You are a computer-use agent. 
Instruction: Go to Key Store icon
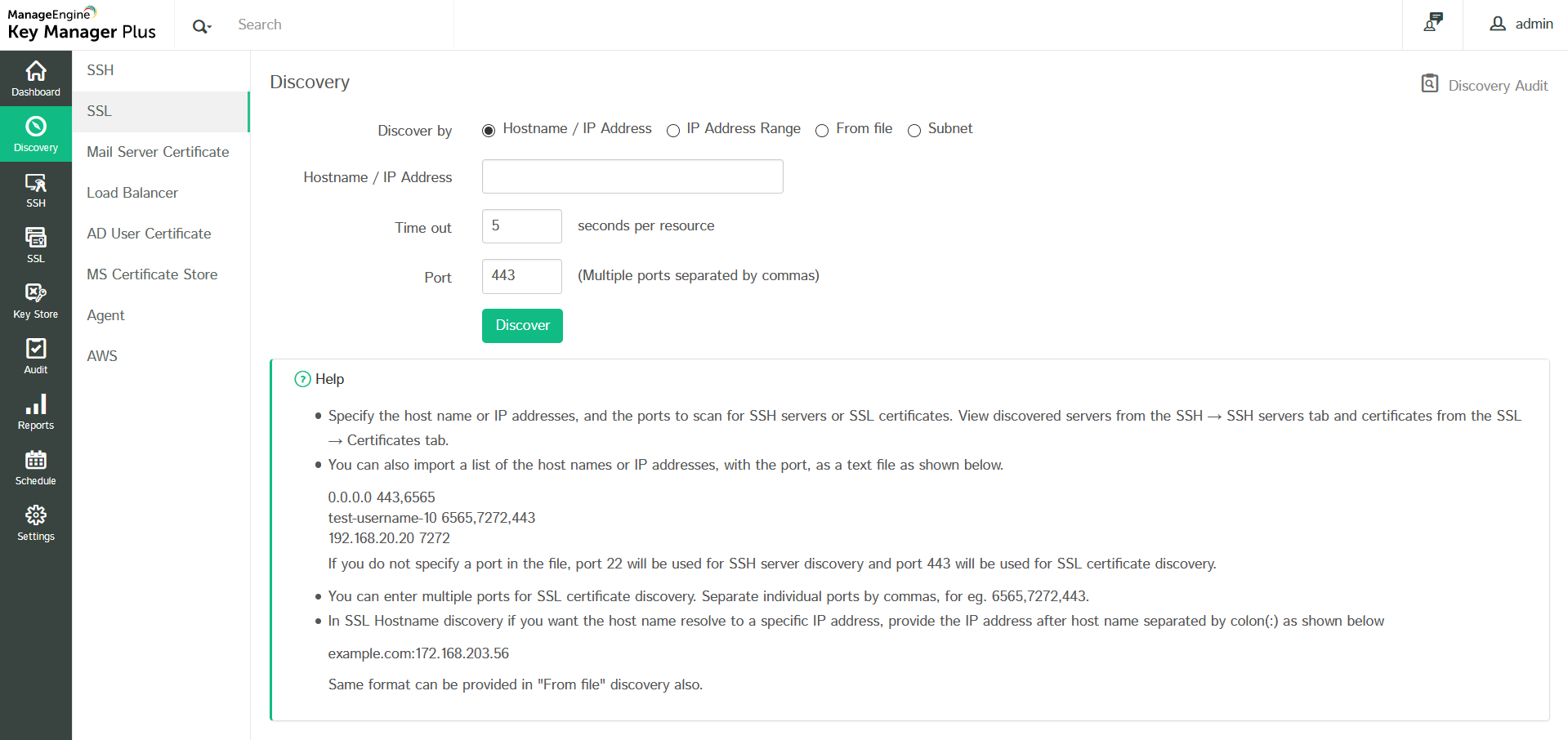tap(36, 301)
